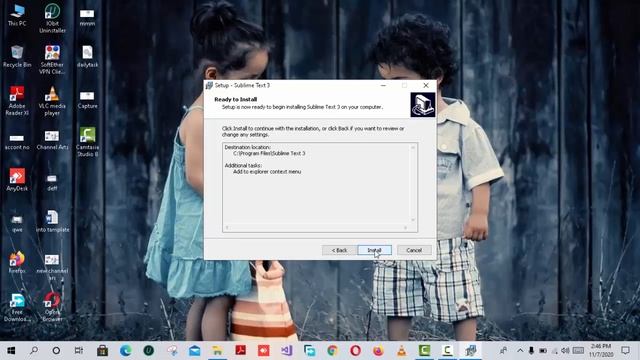Select the Free Download desktop icon
Screen dimensions: 640x360
pos(17,307)
